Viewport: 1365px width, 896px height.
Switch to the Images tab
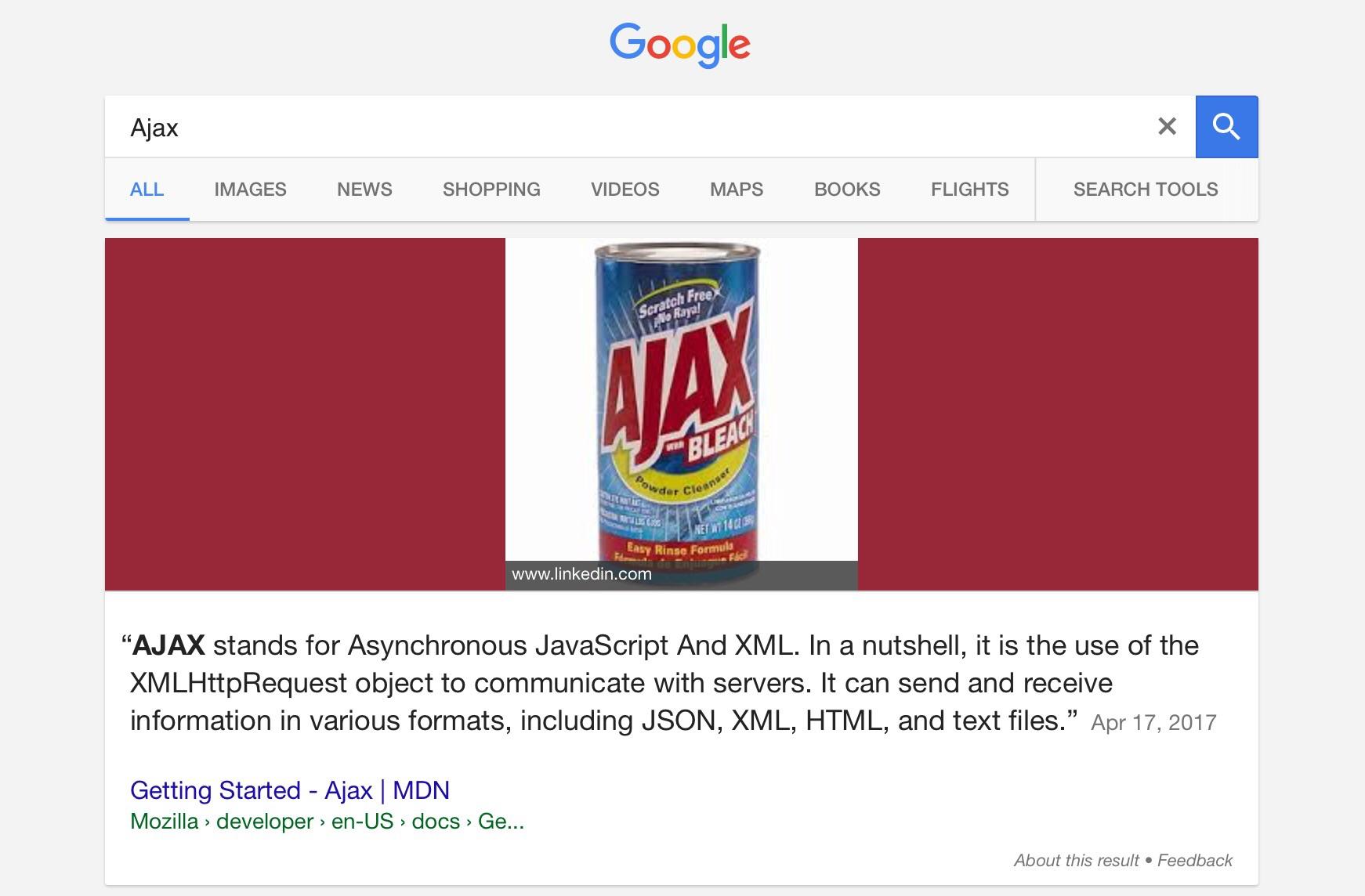[x=250, y=190]
